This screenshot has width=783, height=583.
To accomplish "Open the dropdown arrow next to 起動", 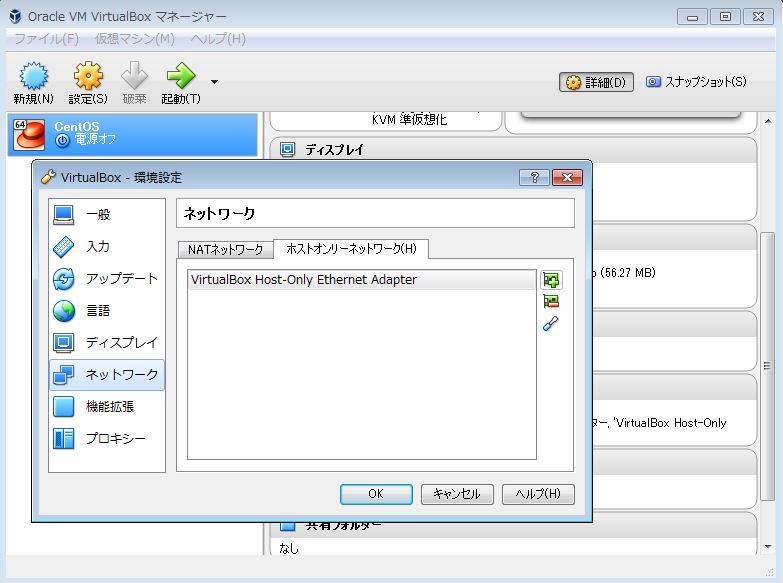I will pos(214,82).
